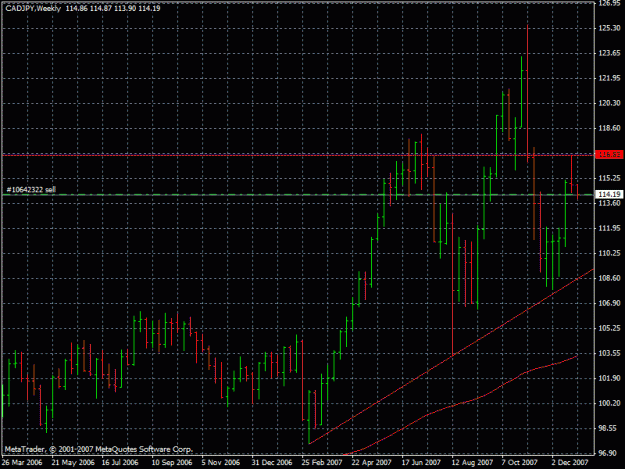Click the 110.25 price axis label

click(609, 253)
